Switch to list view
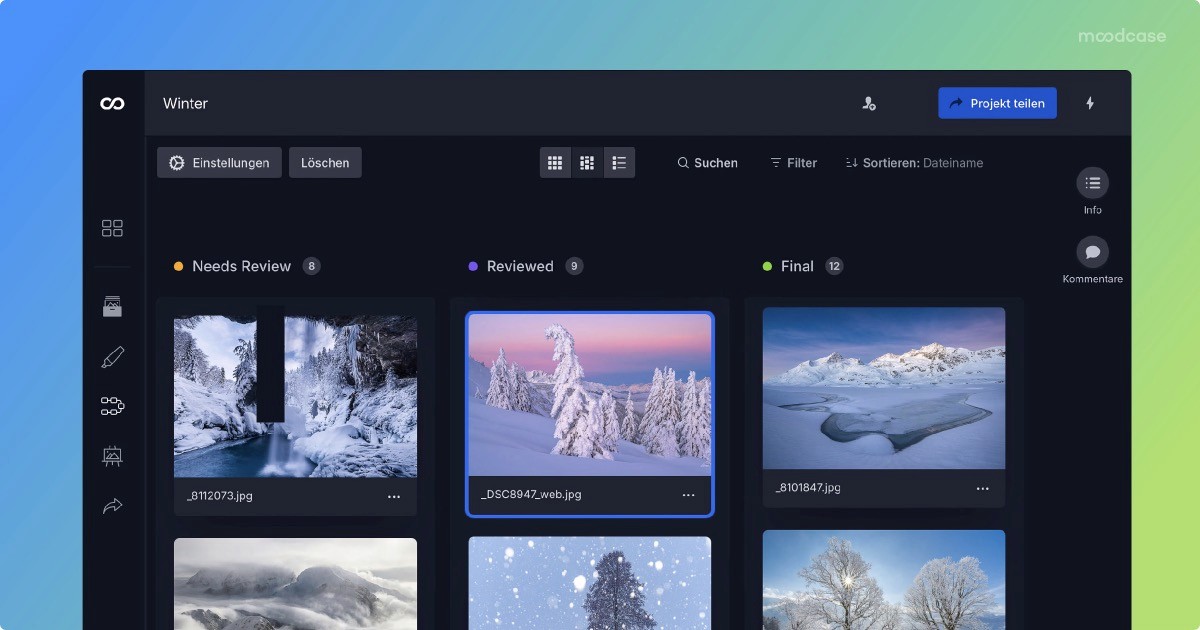This screenshot has height=630, width=1200. coord(619,163)
